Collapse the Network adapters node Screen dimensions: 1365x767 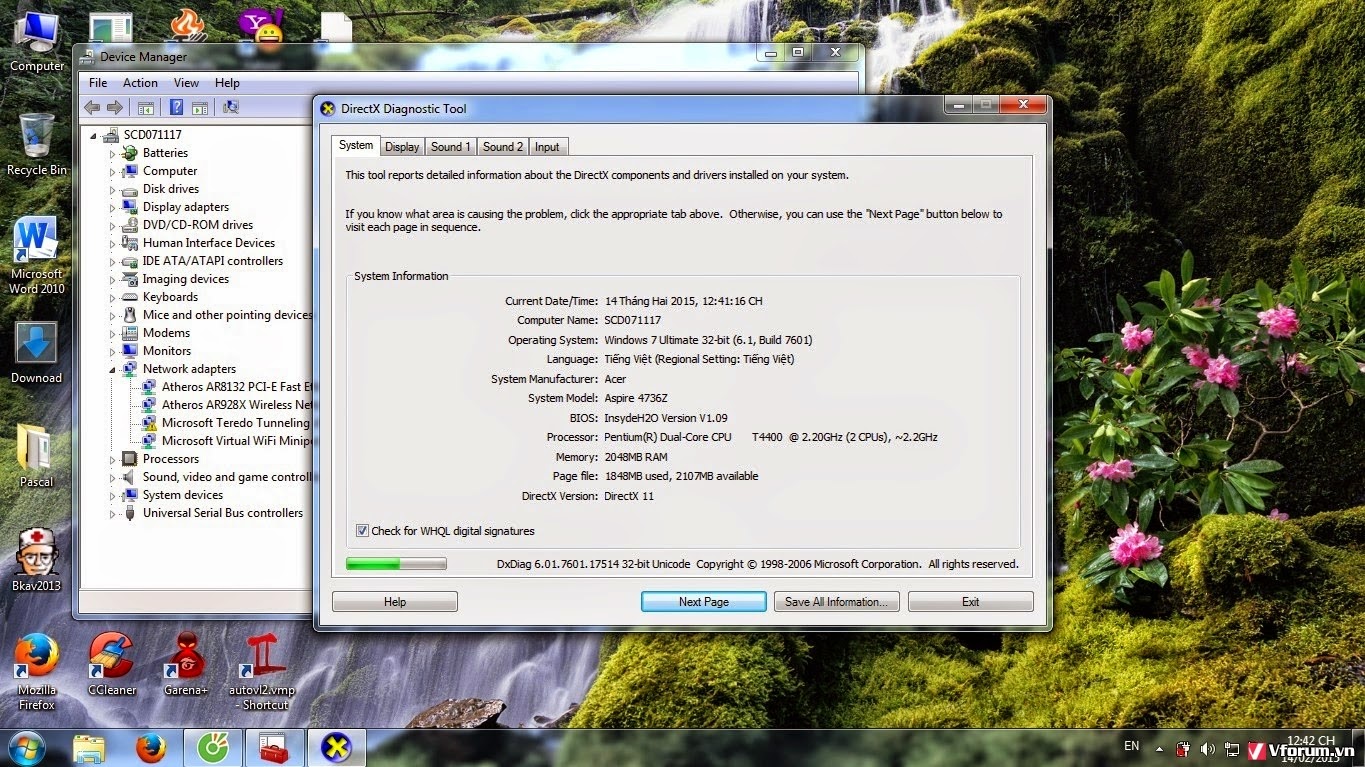point(113,369)
